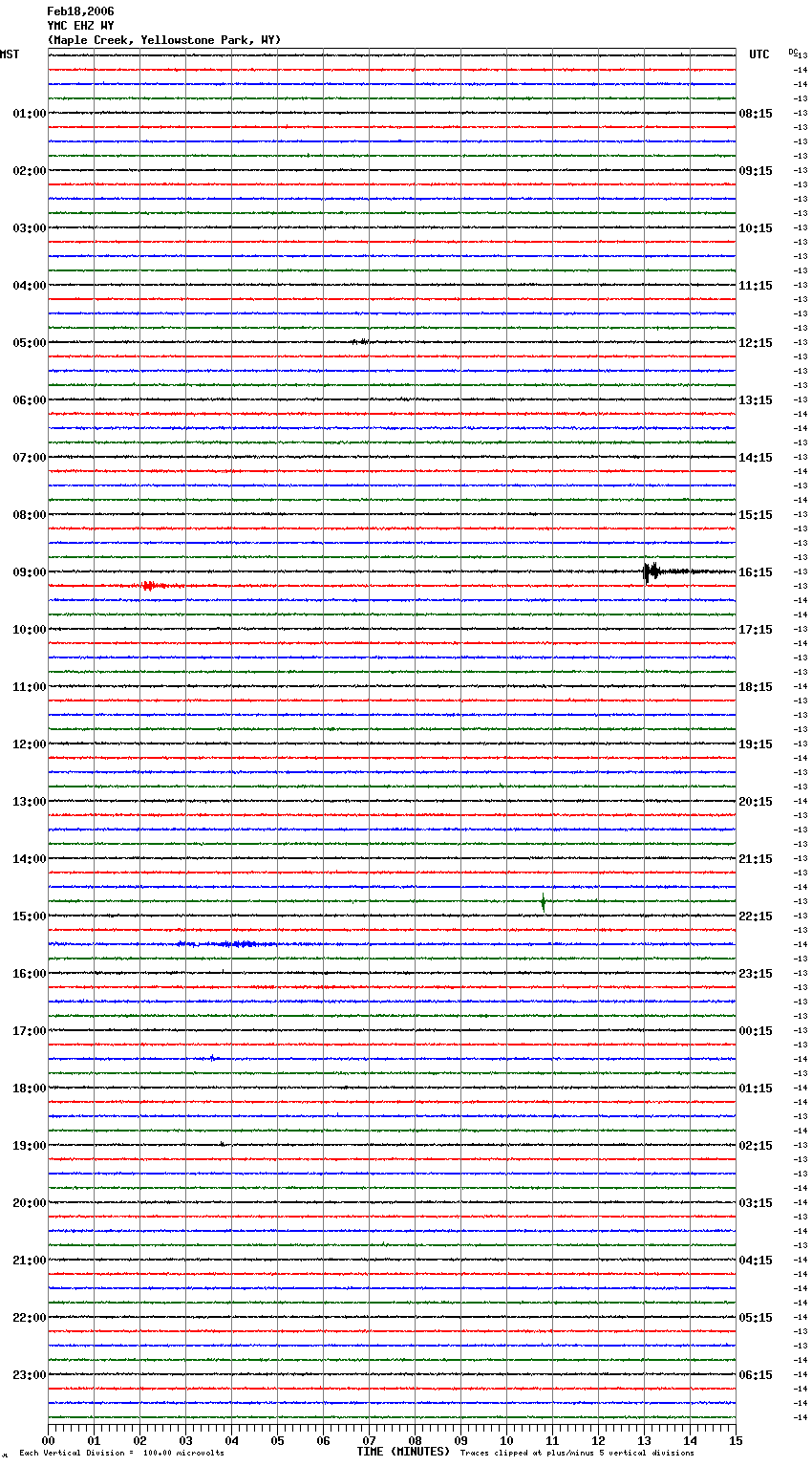
Task: Click the 18:15 UTC time label
Action: click(756, 687)
